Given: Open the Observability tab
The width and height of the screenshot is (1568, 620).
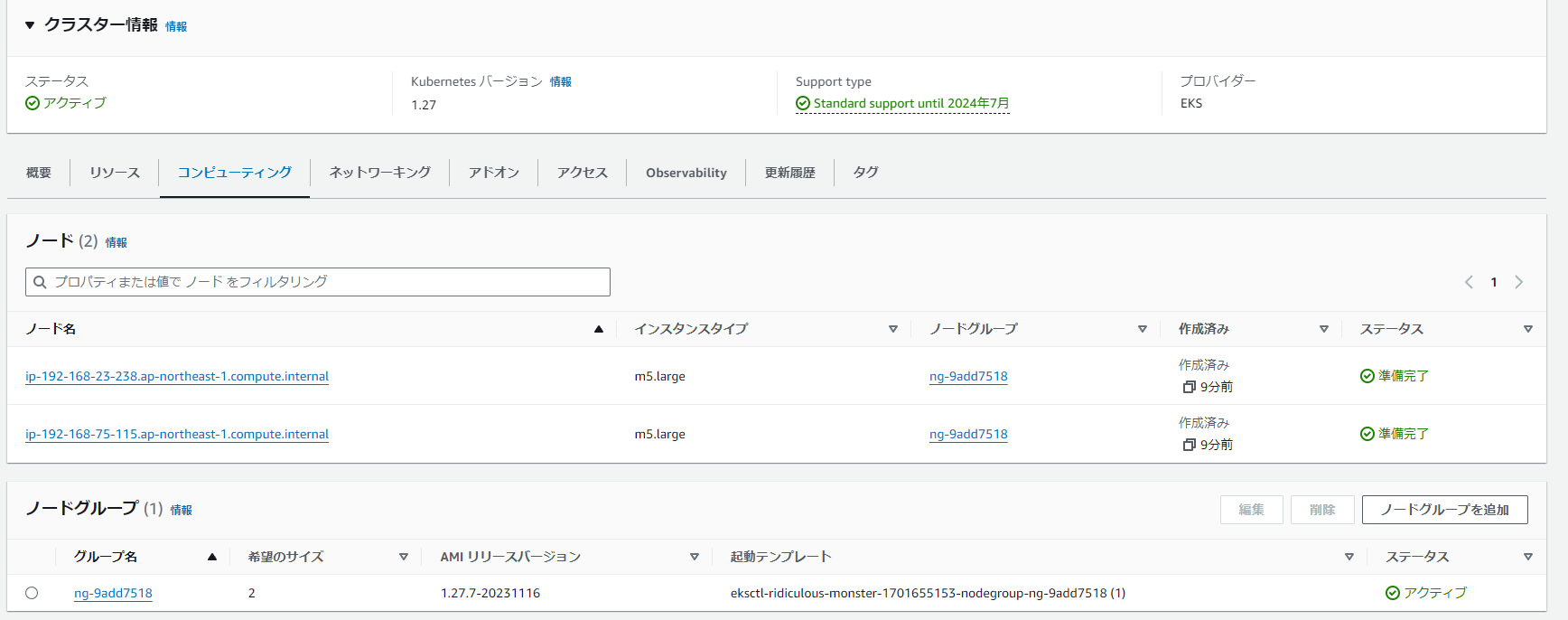Looking at the screenshot, I should [686, 173].
